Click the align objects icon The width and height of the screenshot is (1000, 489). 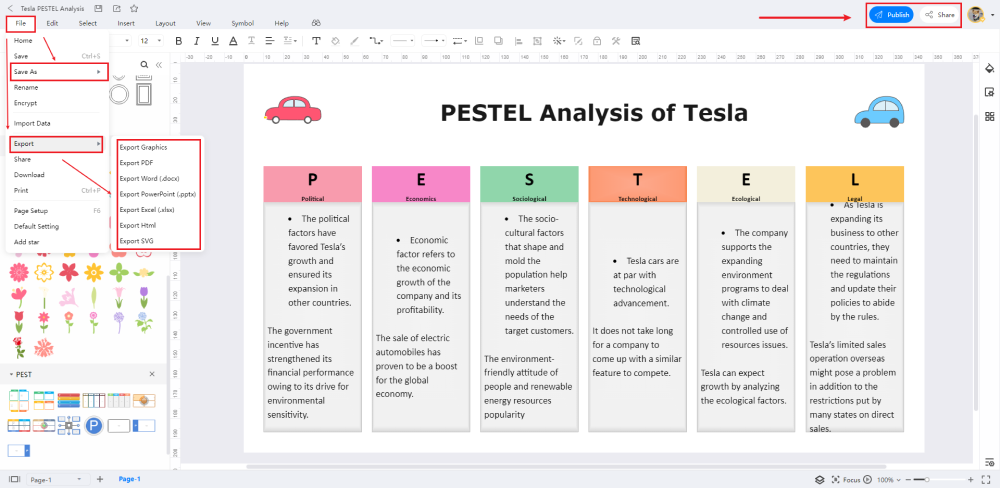click(518, 41)
